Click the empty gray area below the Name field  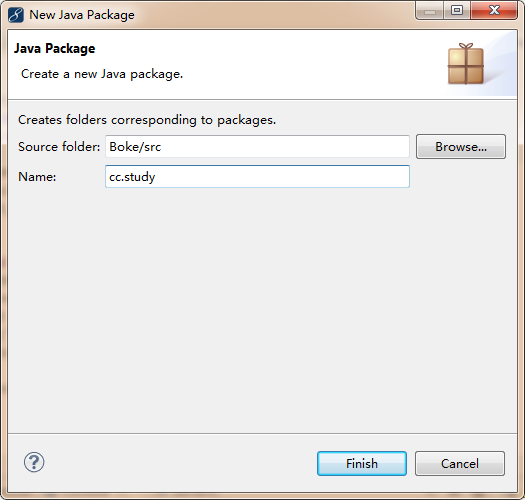[262, 310]
